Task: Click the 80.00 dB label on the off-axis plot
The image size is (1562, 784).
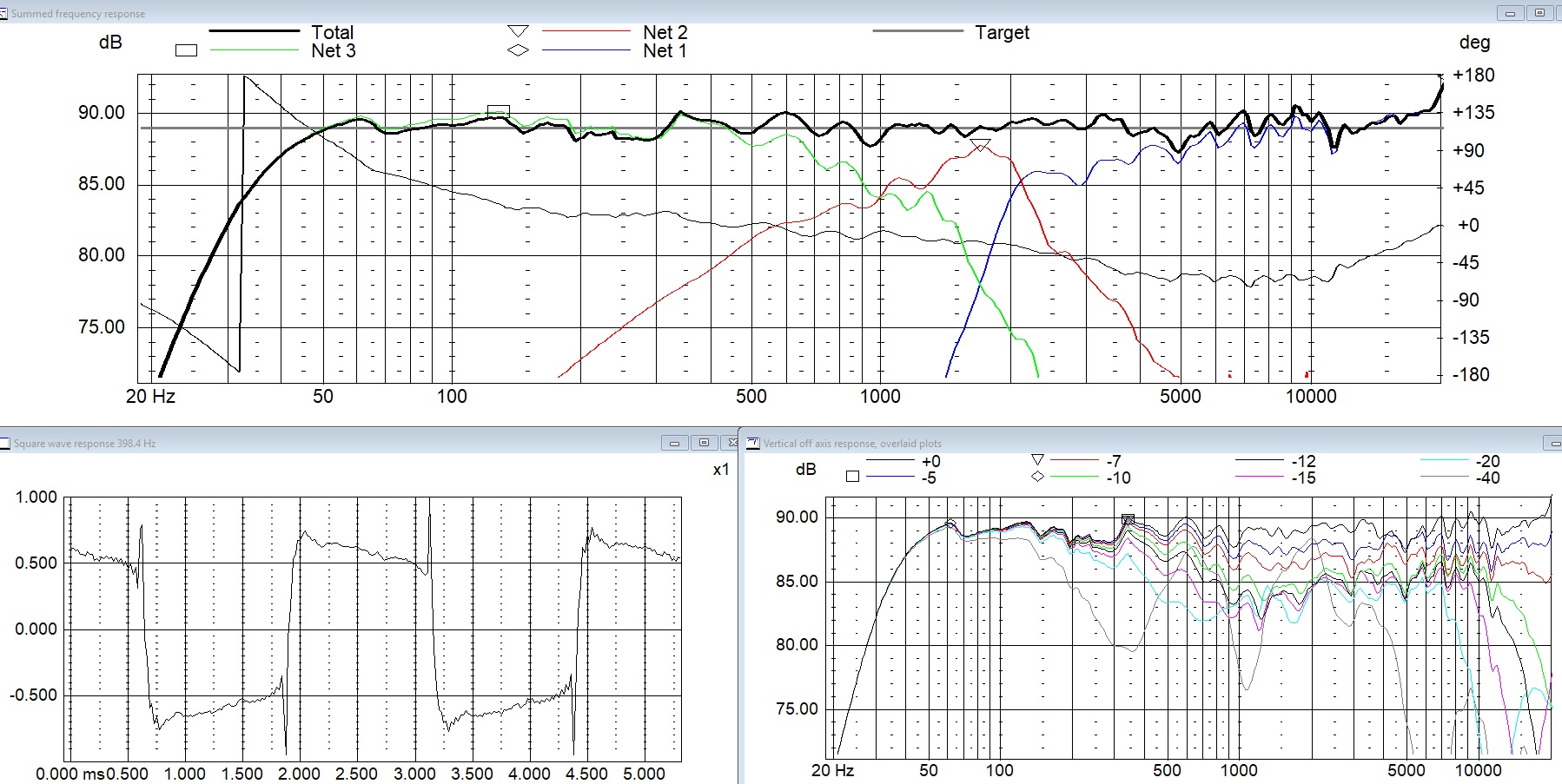Action: pyautogui.click(x=797, y=644)
